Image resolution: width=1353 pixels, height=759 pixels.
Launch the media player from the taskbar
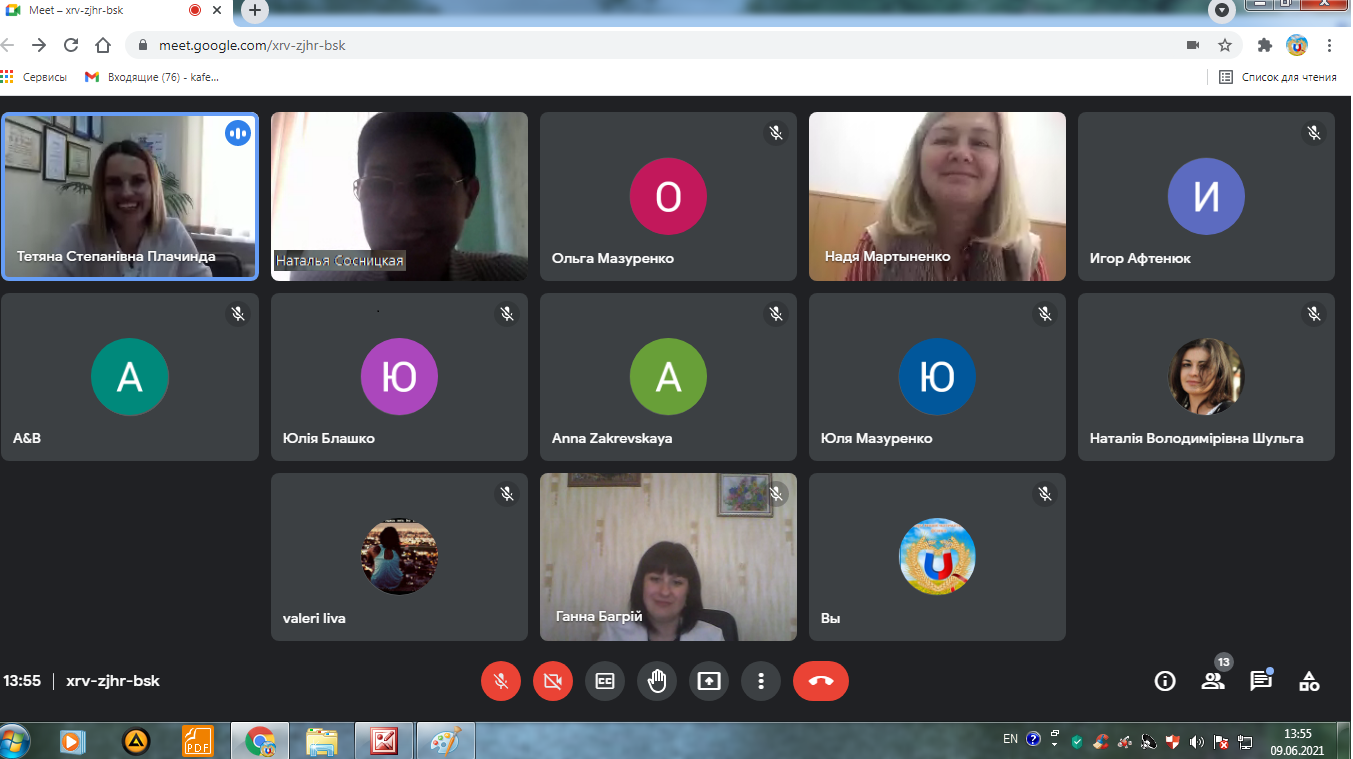pos(72,742)
